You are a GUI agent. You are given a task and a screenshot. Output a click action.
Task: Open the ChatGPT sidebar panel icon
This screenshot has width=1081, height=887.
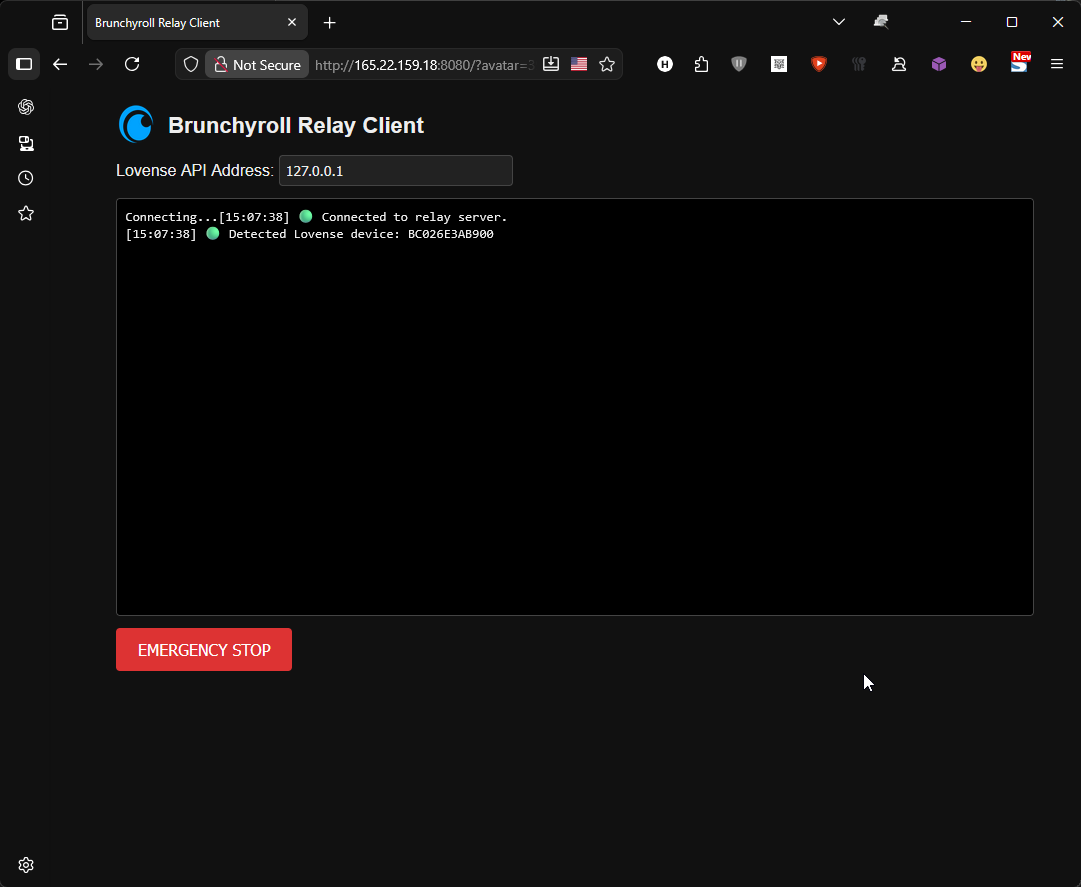click(x=26, y=107)
